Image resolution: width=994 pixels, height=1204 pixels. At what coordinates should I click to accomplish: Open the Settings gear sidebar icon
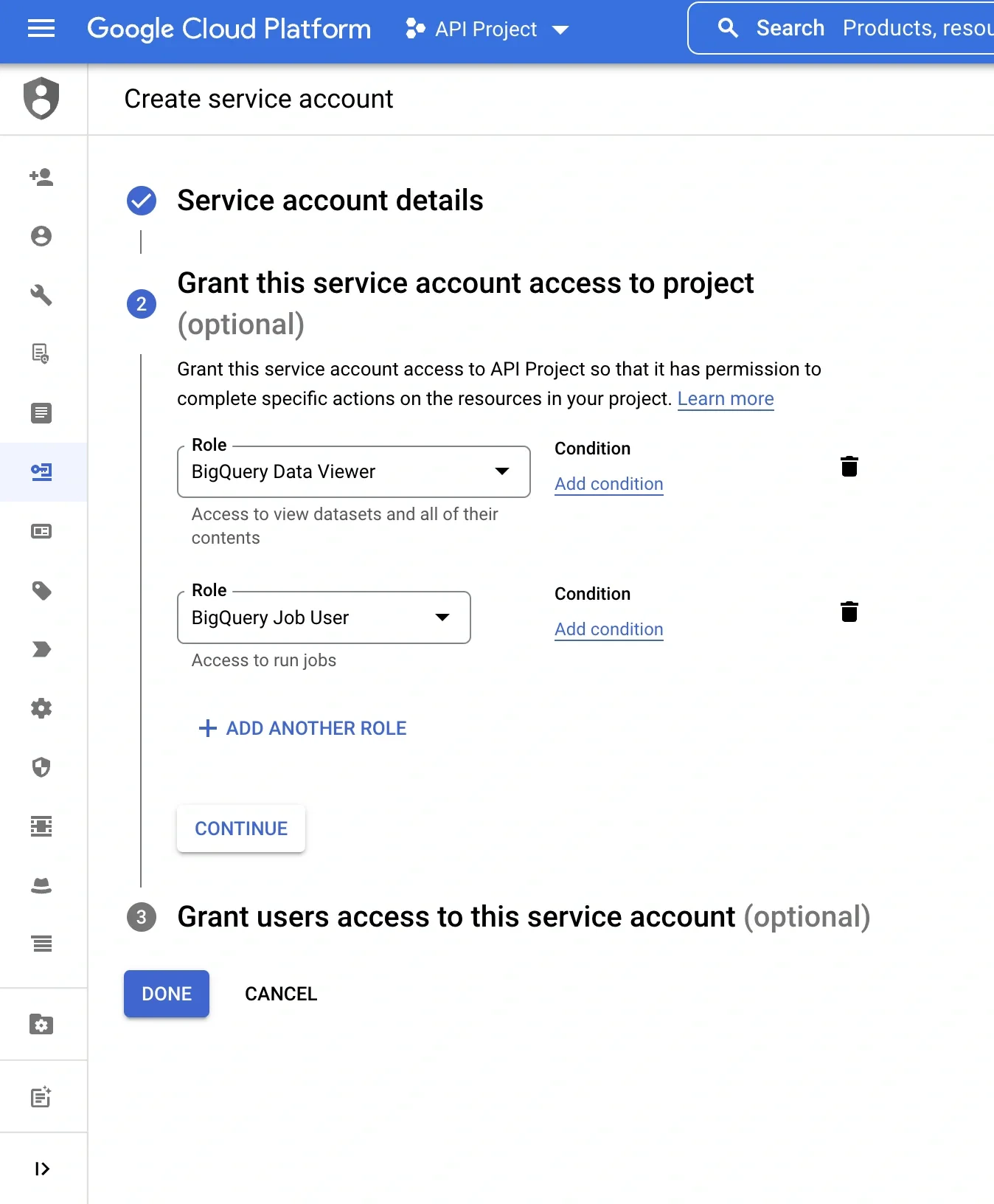[41, 708]
